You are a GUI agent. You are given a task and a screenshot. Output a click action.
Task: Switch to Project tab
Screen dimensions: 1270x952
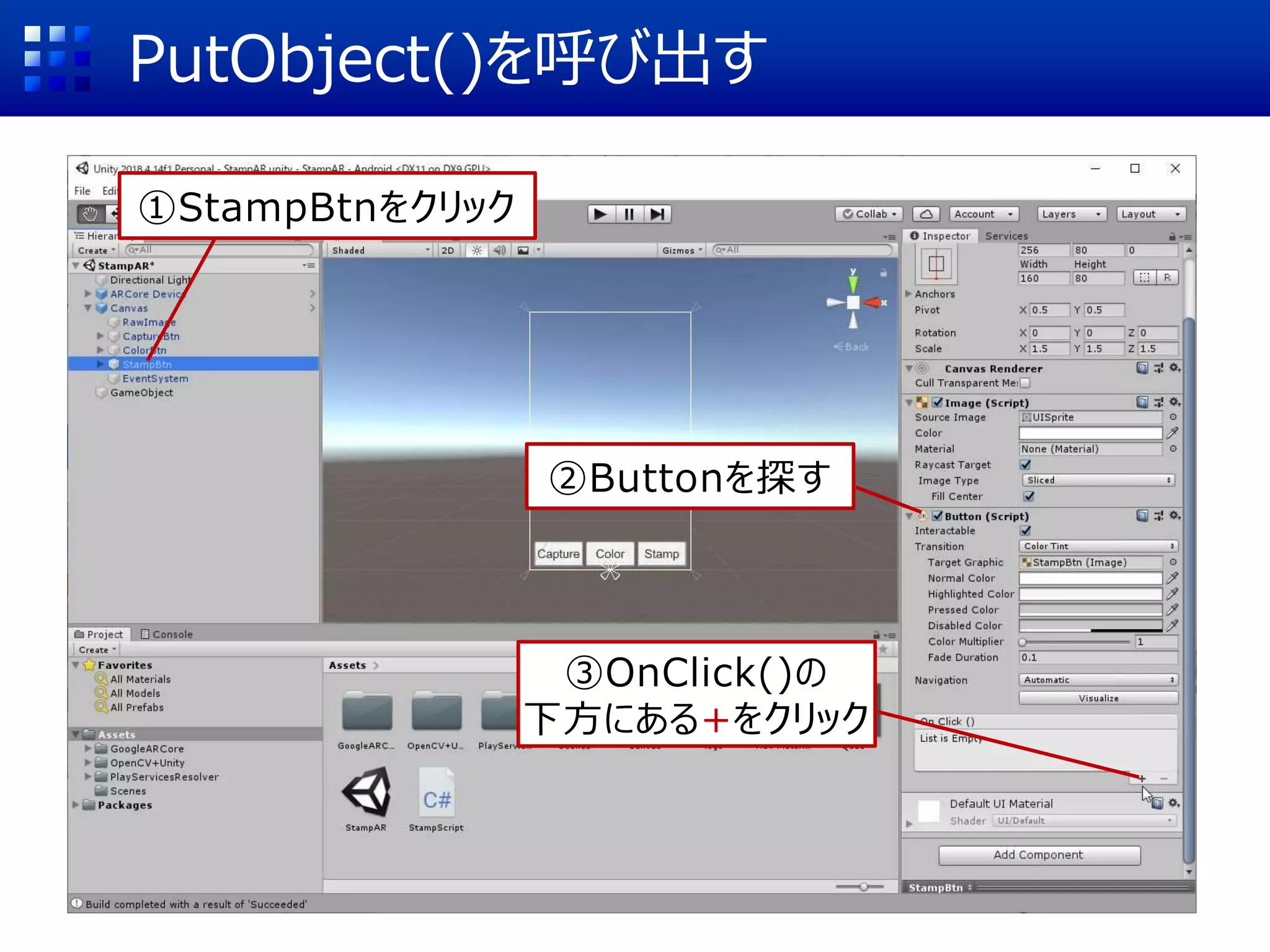(99, 634)
